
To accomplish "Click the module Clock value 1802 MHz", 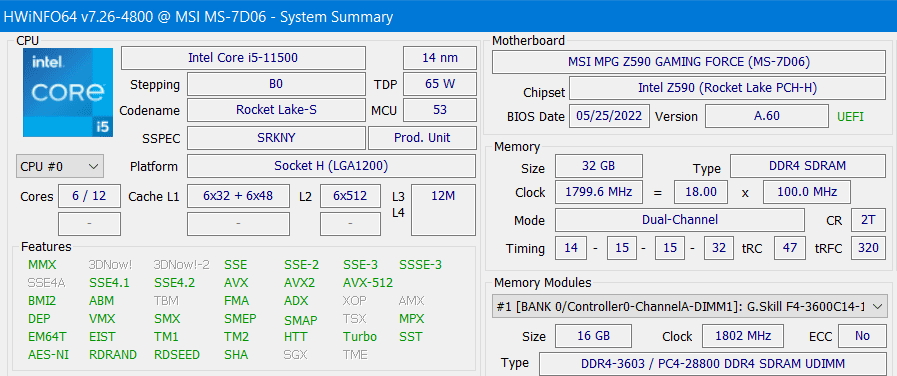I will pyautogui.click(x=743, y=335).
